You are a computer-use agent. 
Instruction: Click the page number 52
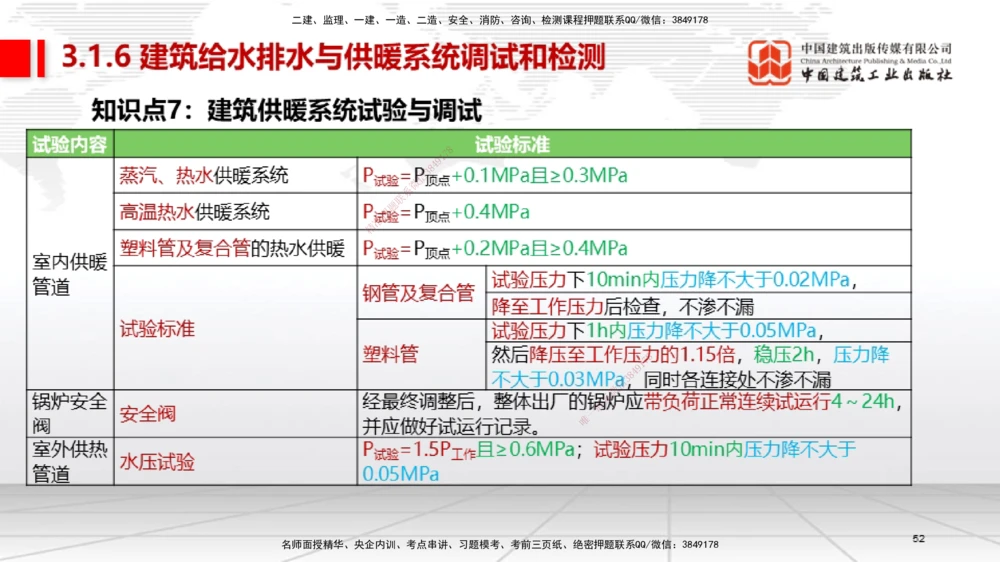tap(918, 538)
